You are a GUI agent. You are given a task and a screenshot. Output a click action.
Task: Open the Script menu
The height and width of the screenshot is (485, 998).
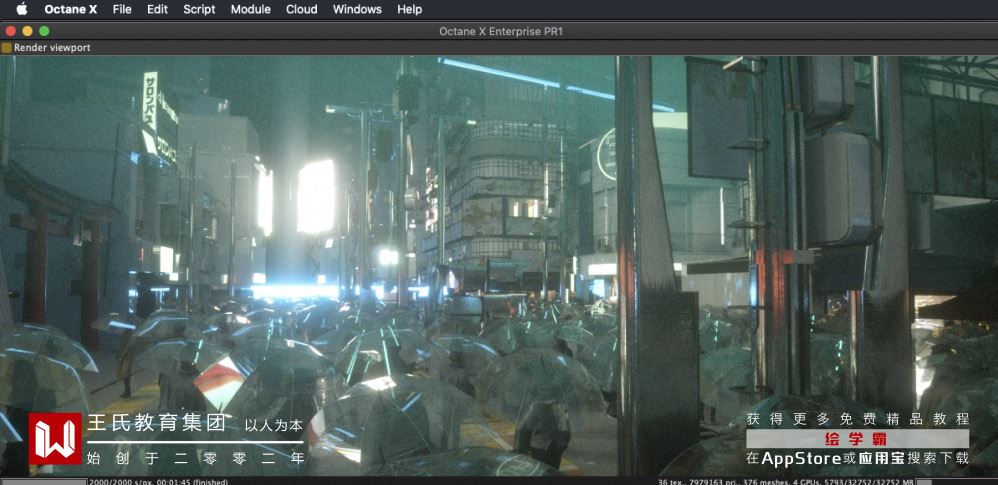[199, 10]
